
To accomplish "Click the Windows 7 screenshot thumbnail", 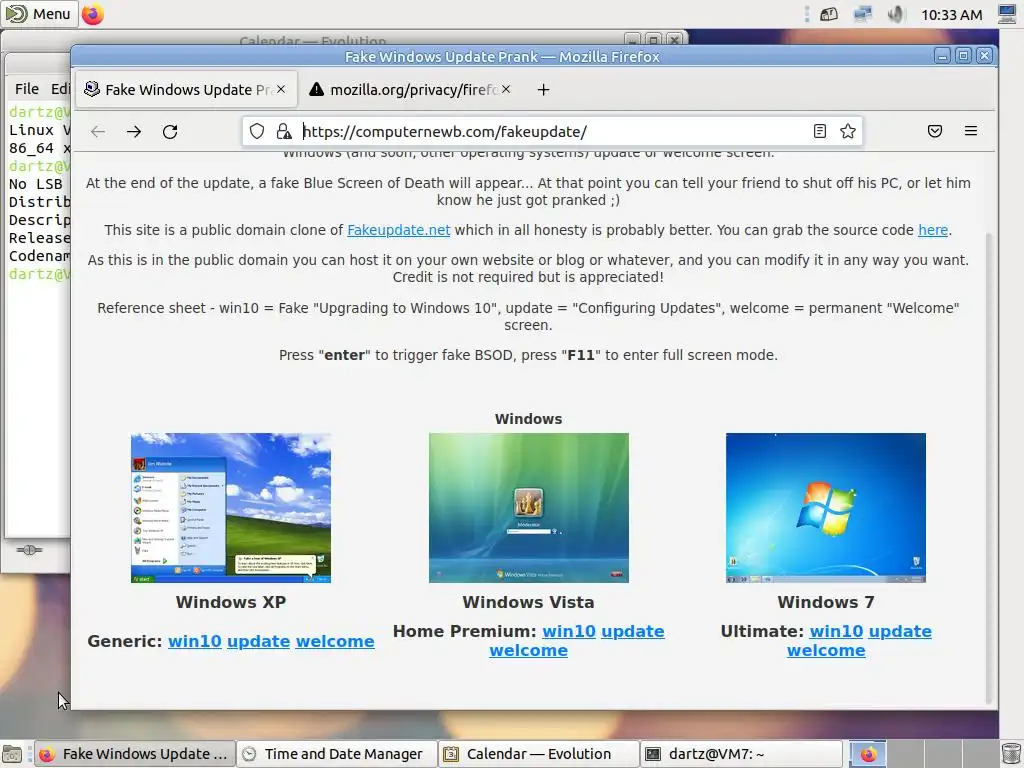I will (x=825, y=507).
